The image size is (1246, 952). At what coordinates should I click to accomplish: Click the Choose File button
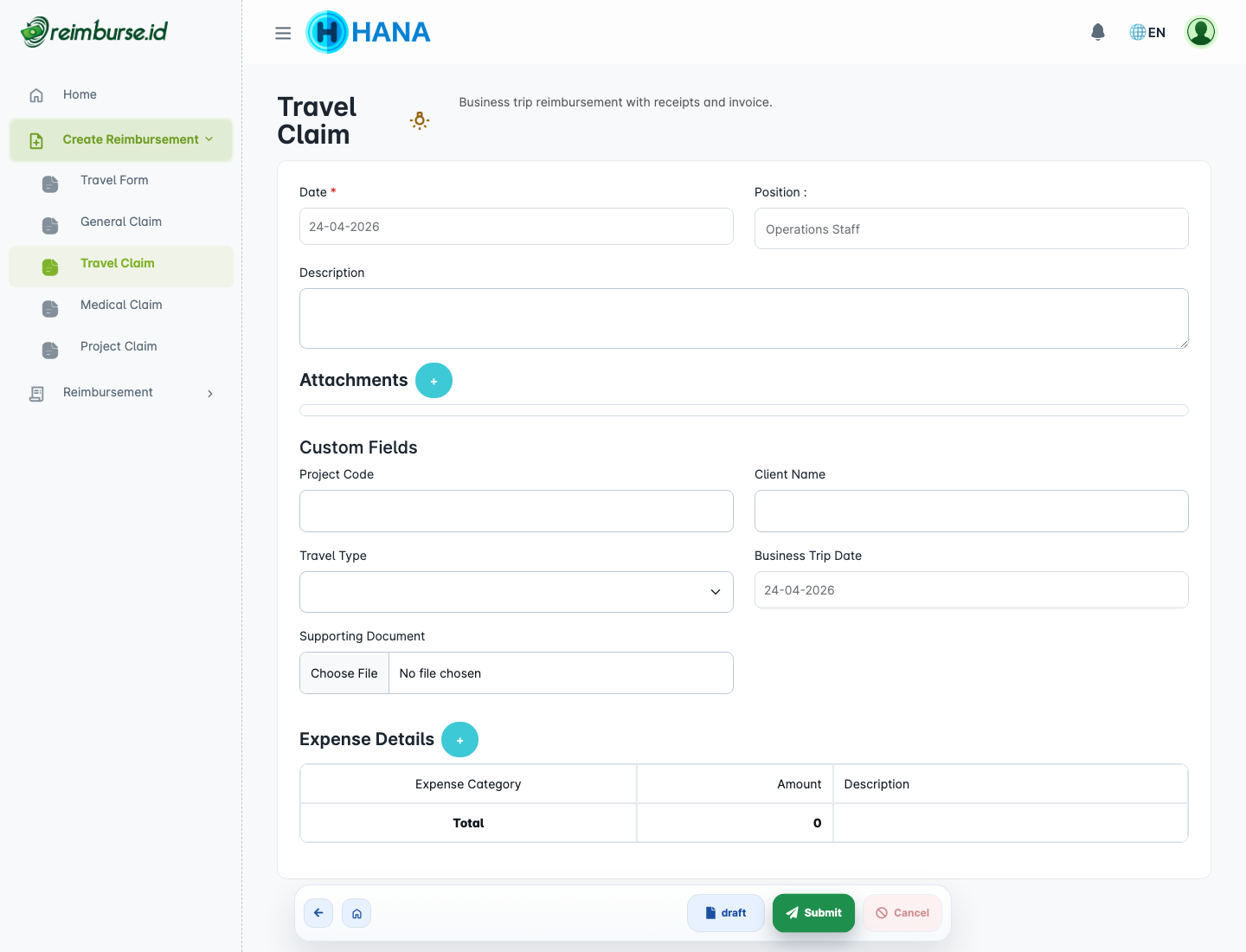click(x=344, y=673)
